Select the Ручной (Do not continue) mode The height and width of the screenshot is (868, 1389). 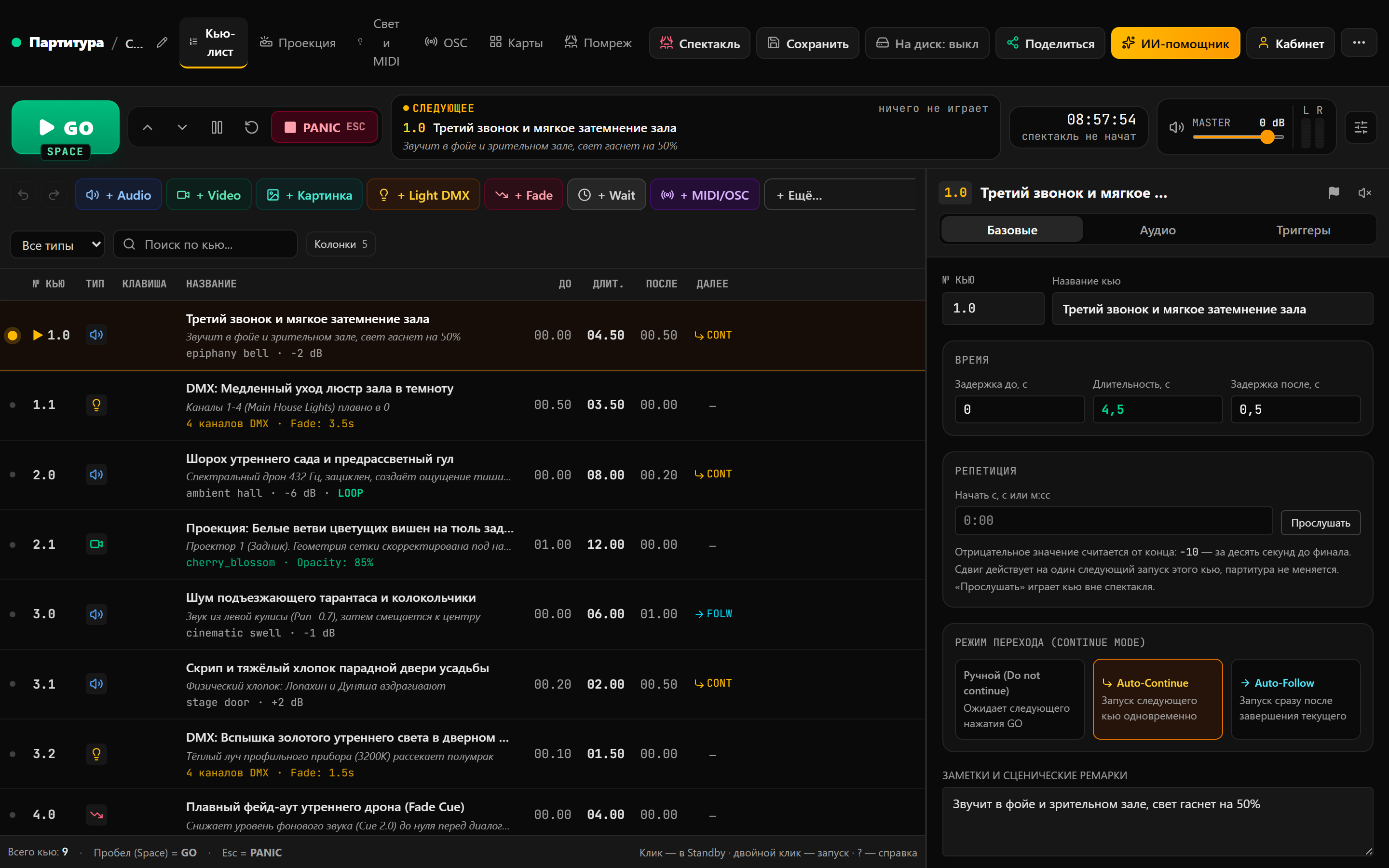[x=1020, y=699]
